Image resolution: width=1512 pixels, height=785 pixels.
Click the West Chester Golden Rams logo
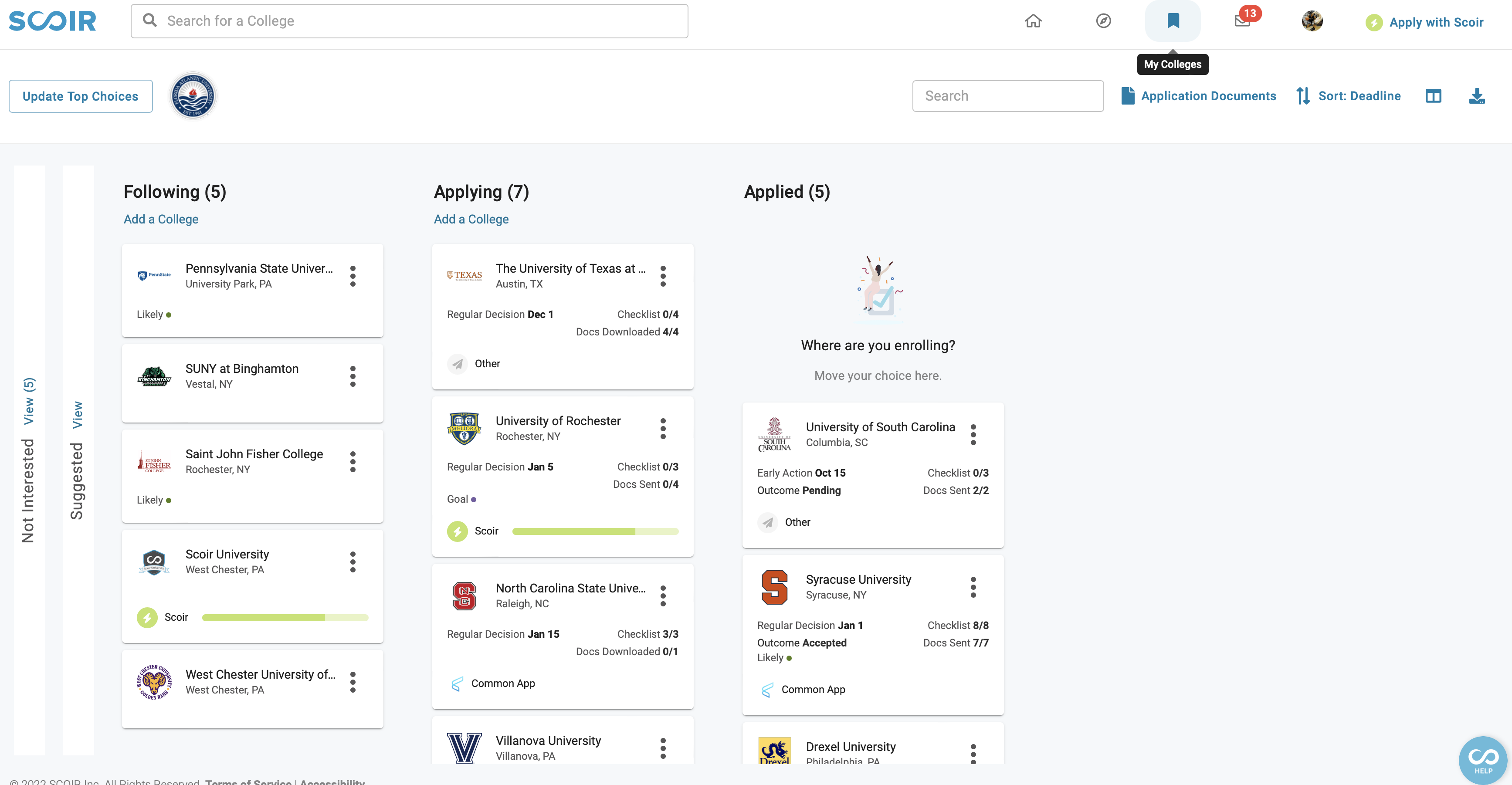(x=154, y=682)
